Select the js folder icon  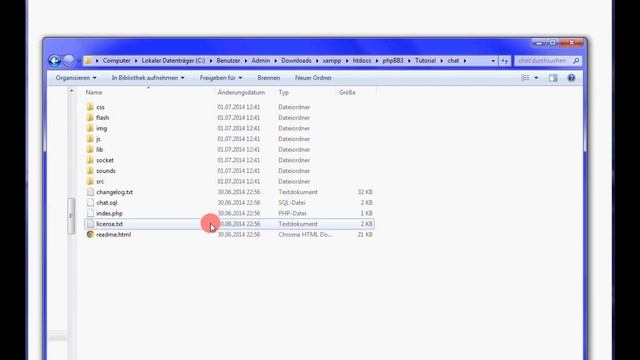coord(90,139)
